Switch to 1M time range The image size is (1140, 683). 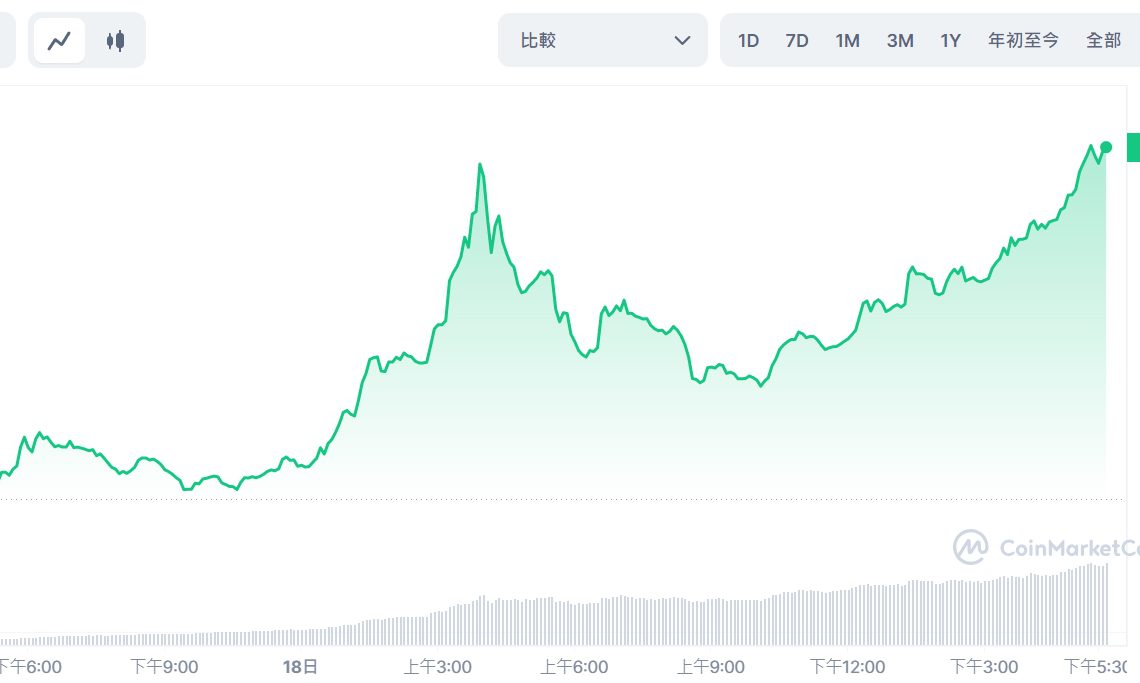tap(848, 41)
